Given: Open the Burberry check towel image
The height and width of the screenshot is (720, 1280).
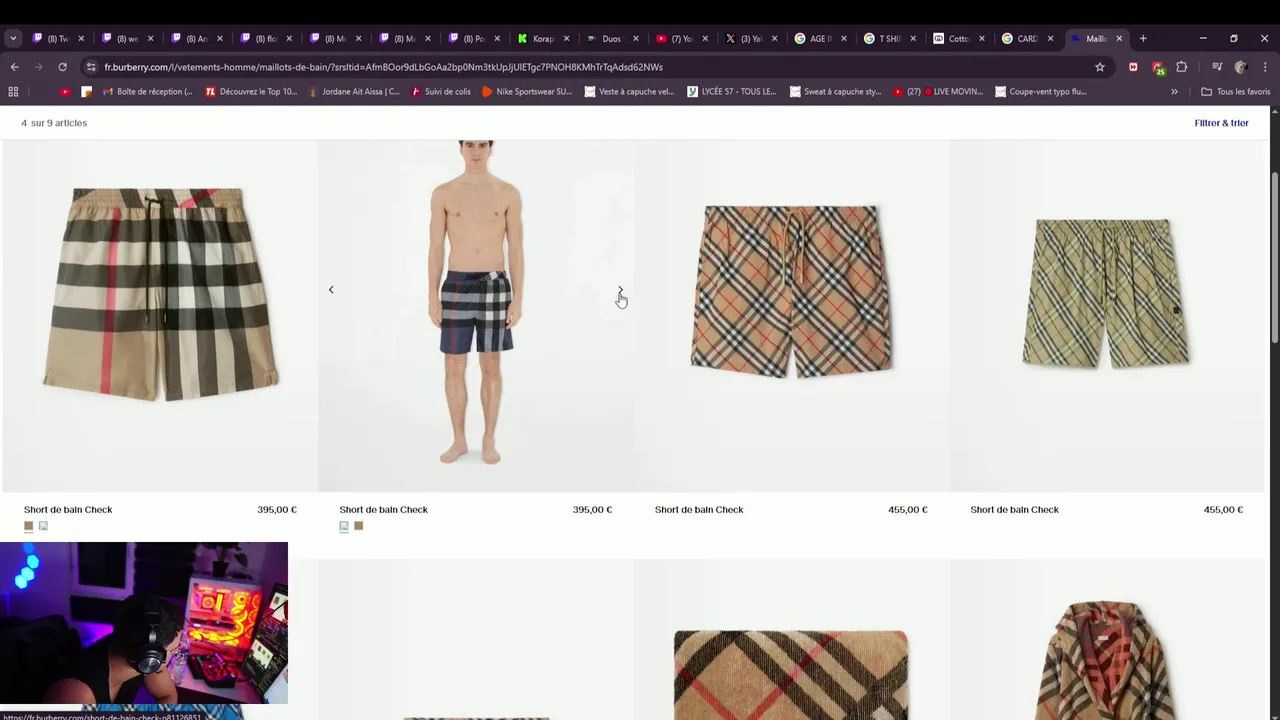Looking at the screenshot, I should pyautogui.click(x=791, y=640).
